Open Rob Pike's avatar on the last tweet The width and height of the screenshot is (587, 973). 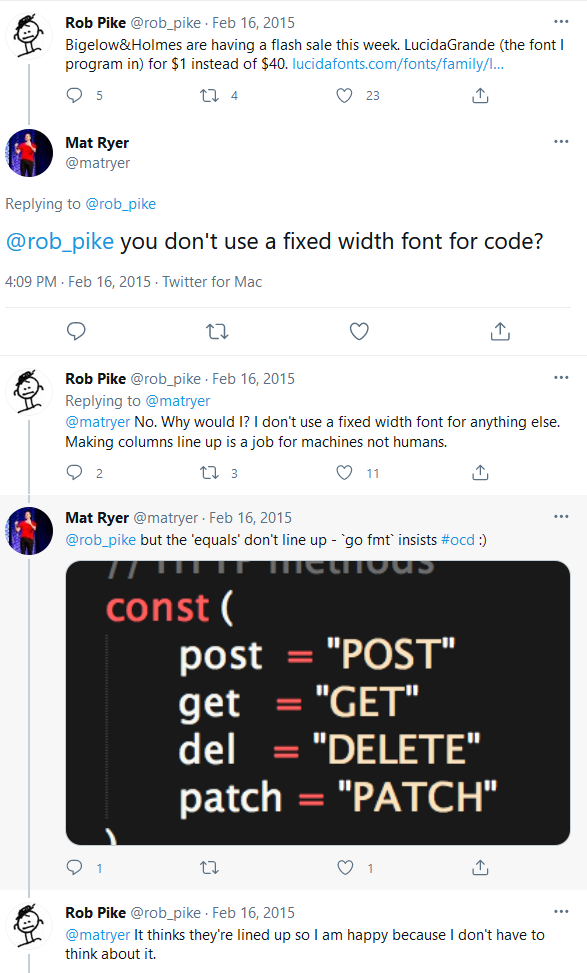tap(29, 925)
